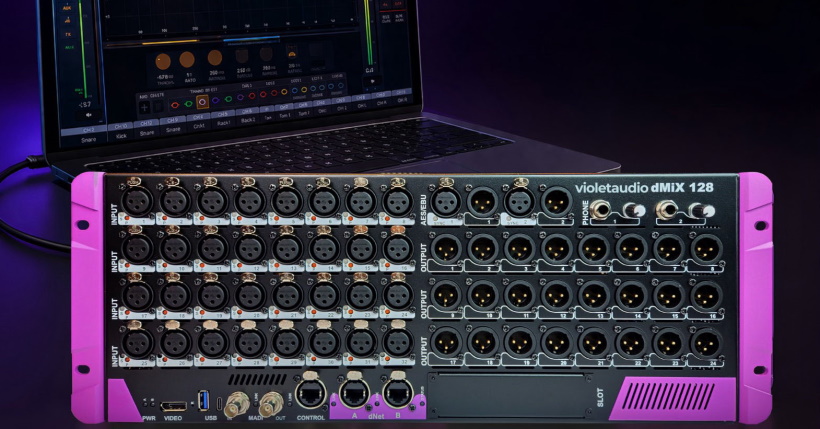
Task: Click the plus button in the laptop app's channel strip
Action: pyautogui.click(x=144, y=108)
